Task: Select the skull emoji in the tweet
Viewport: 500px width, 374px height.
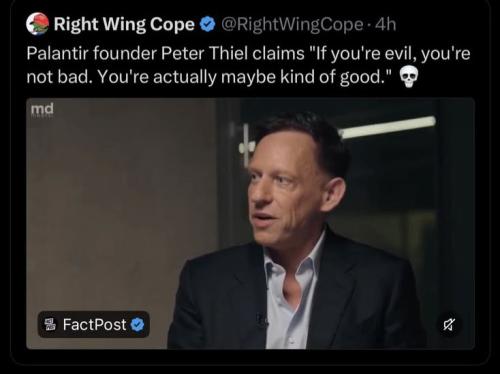Action: [408, 77]
